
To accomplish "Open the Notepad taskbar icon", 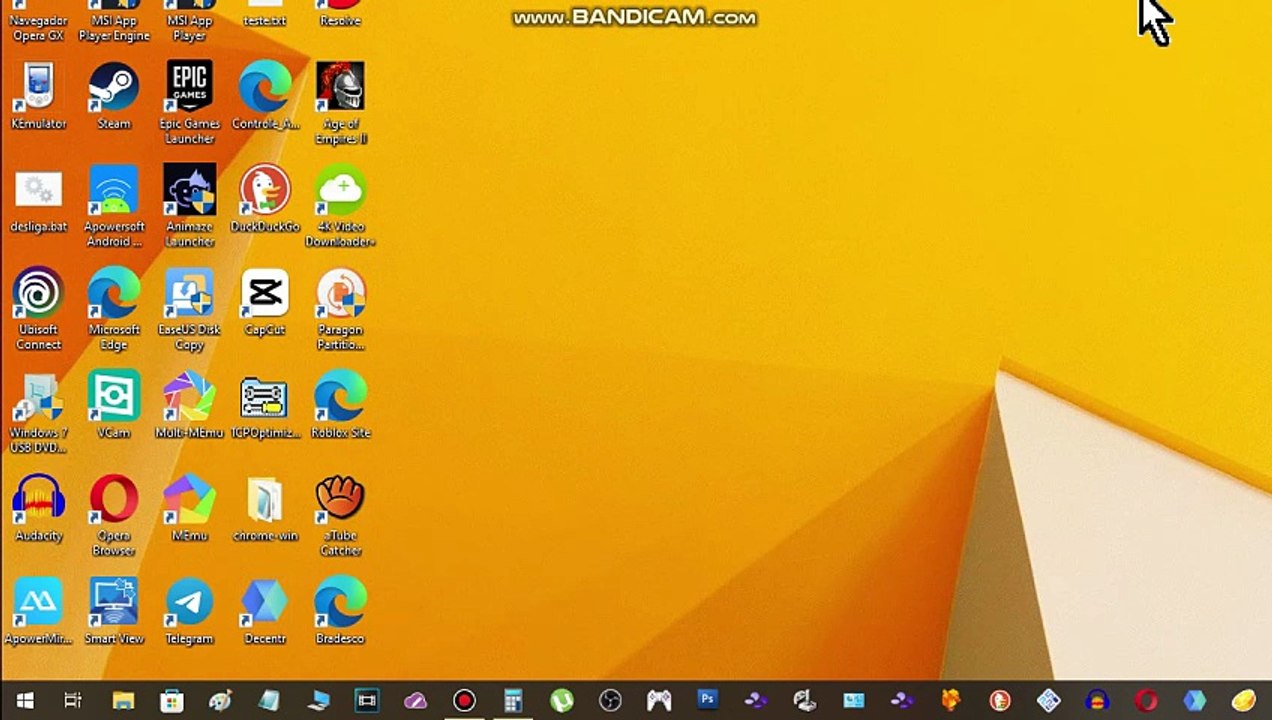I will (x=269, y=701).
